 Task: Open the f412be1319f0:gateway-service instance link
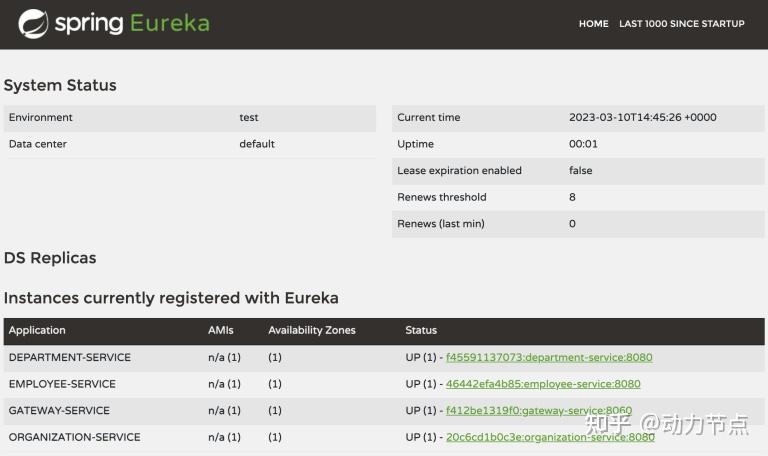click(539, 410)
